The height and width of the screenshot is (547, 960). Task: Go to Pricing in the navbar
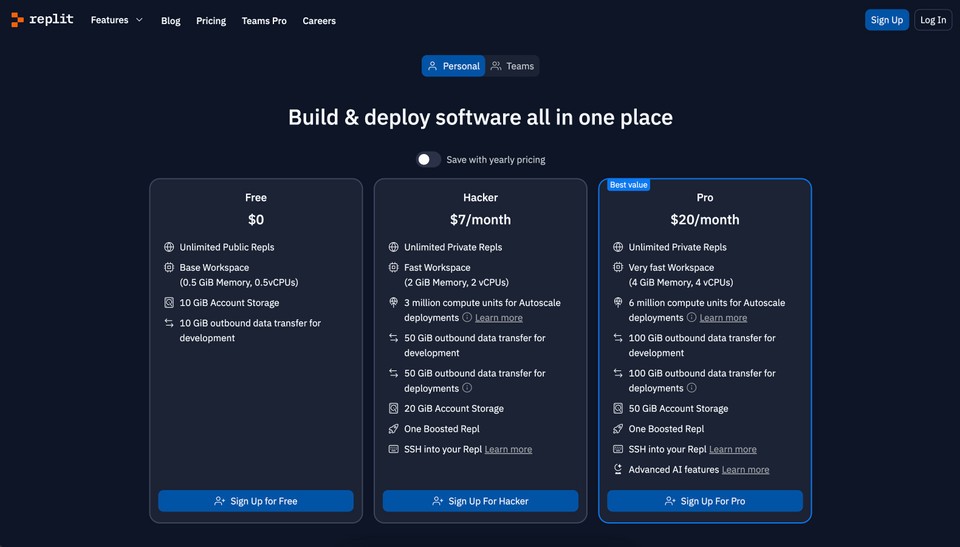(211, 21)
